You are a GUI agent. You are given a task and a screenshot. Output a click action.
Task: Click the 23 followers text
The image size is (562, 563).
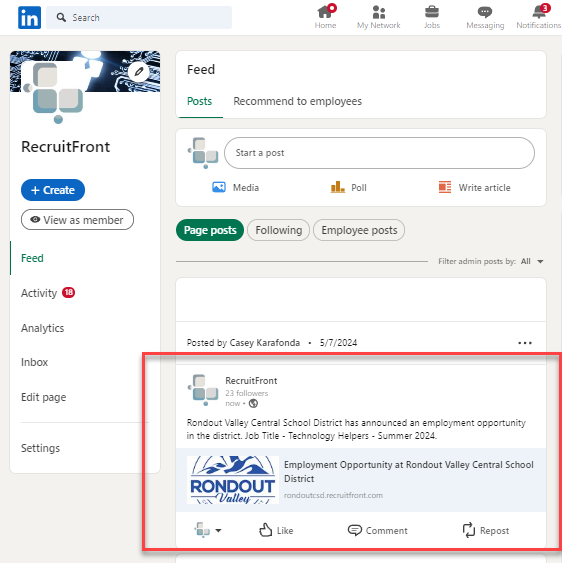[247, 393]
